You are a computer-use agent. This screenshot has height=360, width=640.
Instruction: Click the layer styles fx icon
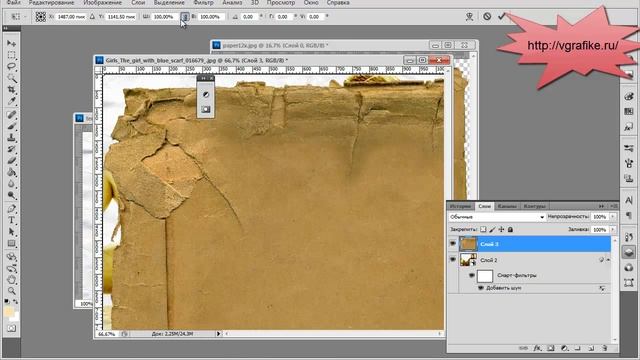[x=537, y=348]
